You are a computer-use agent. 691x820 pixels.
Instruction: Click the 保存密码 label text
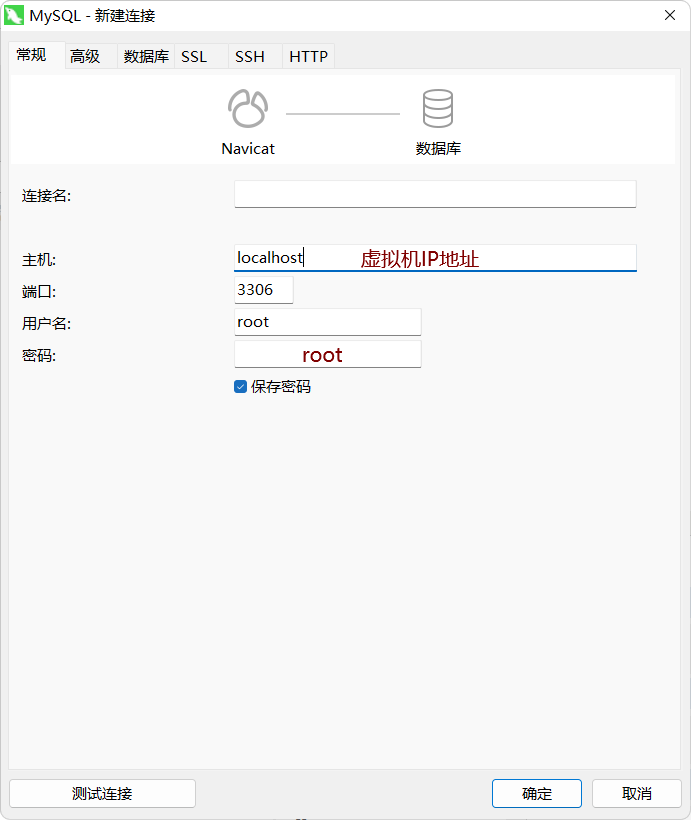point(281,387)
